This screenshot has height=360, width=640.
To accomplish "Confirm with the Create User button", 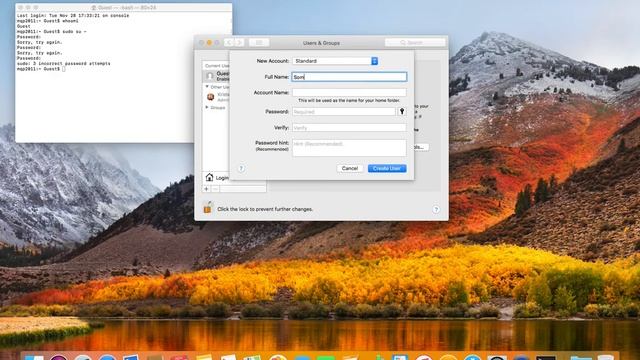I will coord(387,168).
